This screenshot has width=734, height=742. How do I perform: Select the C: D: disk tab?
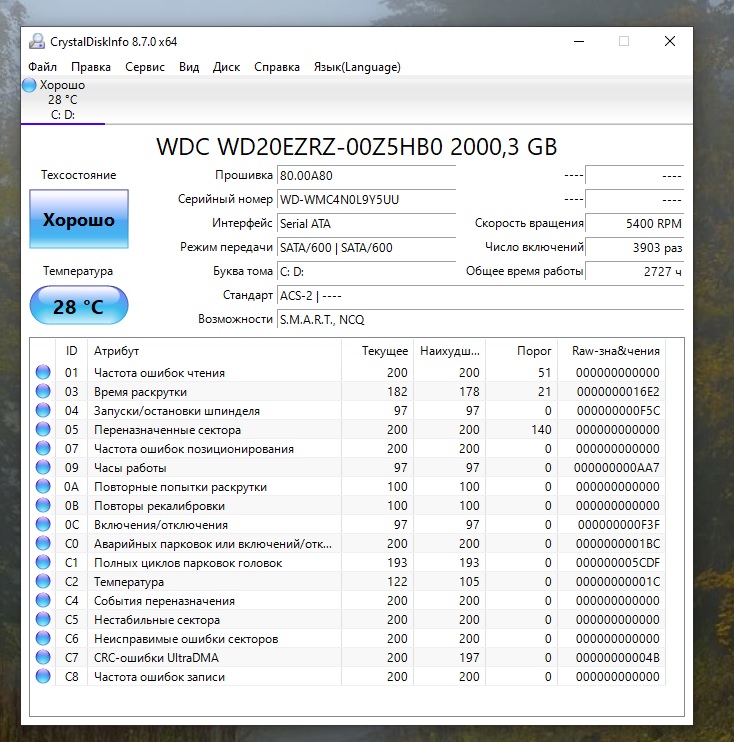62,100
